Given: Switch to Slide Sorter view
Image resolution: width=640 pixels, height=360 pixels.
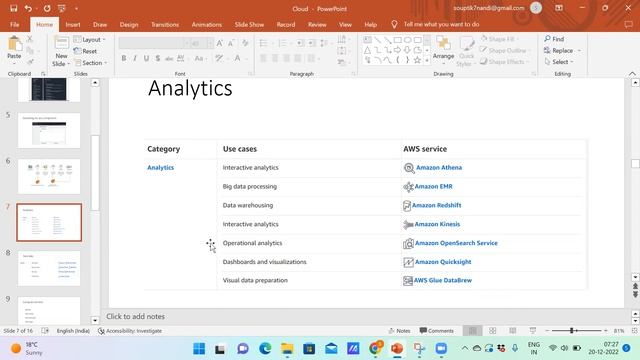Looking at the screenshot, I should (493, 331).
